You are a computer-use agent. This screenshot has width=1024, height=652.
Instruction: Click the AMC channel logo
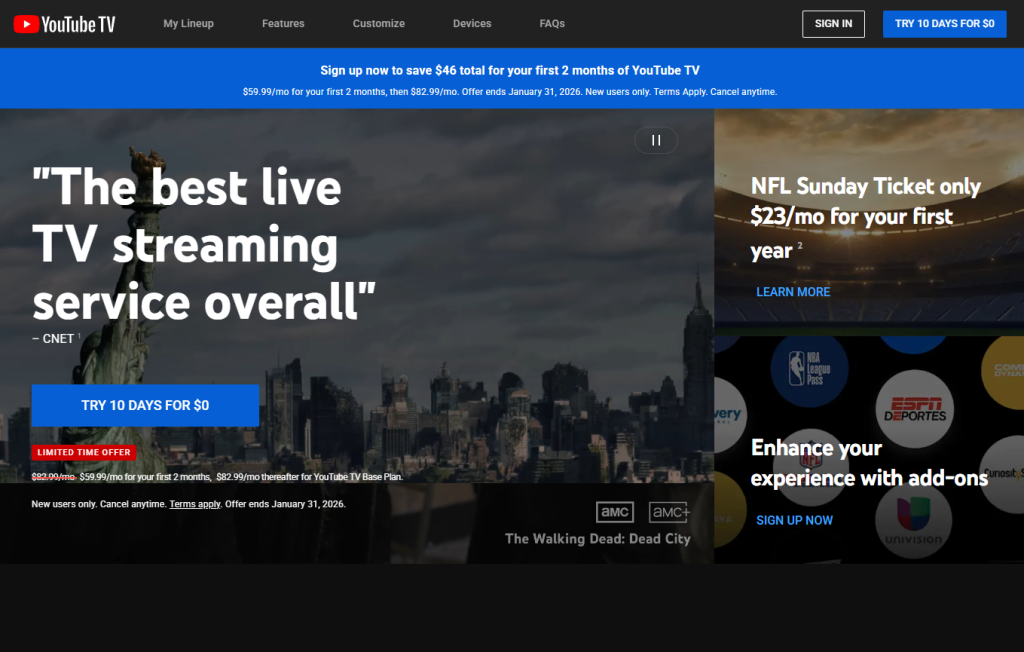point(615,512)
